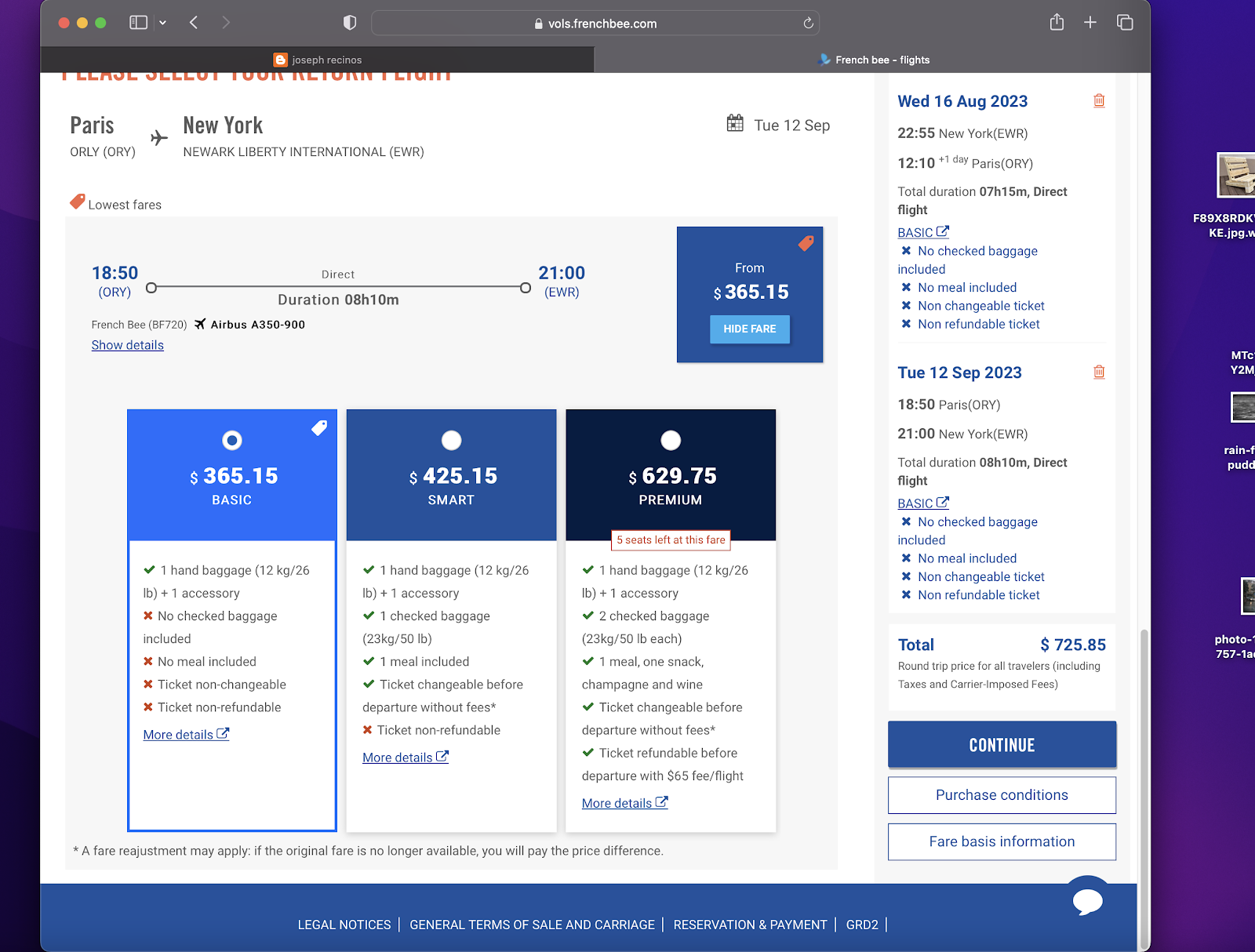
Task: Click the 'Total' $ 725.85 amount
Action: [1072, 645]
